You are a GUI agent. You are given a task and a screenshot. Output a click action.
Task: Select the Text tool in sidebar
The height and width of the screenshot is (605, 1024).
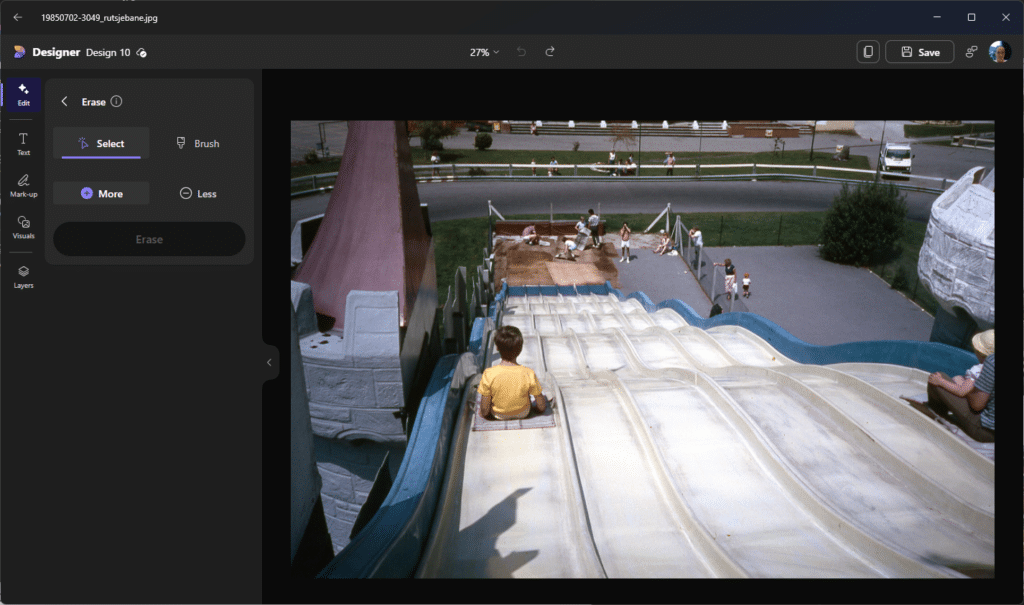click(23, 144)
